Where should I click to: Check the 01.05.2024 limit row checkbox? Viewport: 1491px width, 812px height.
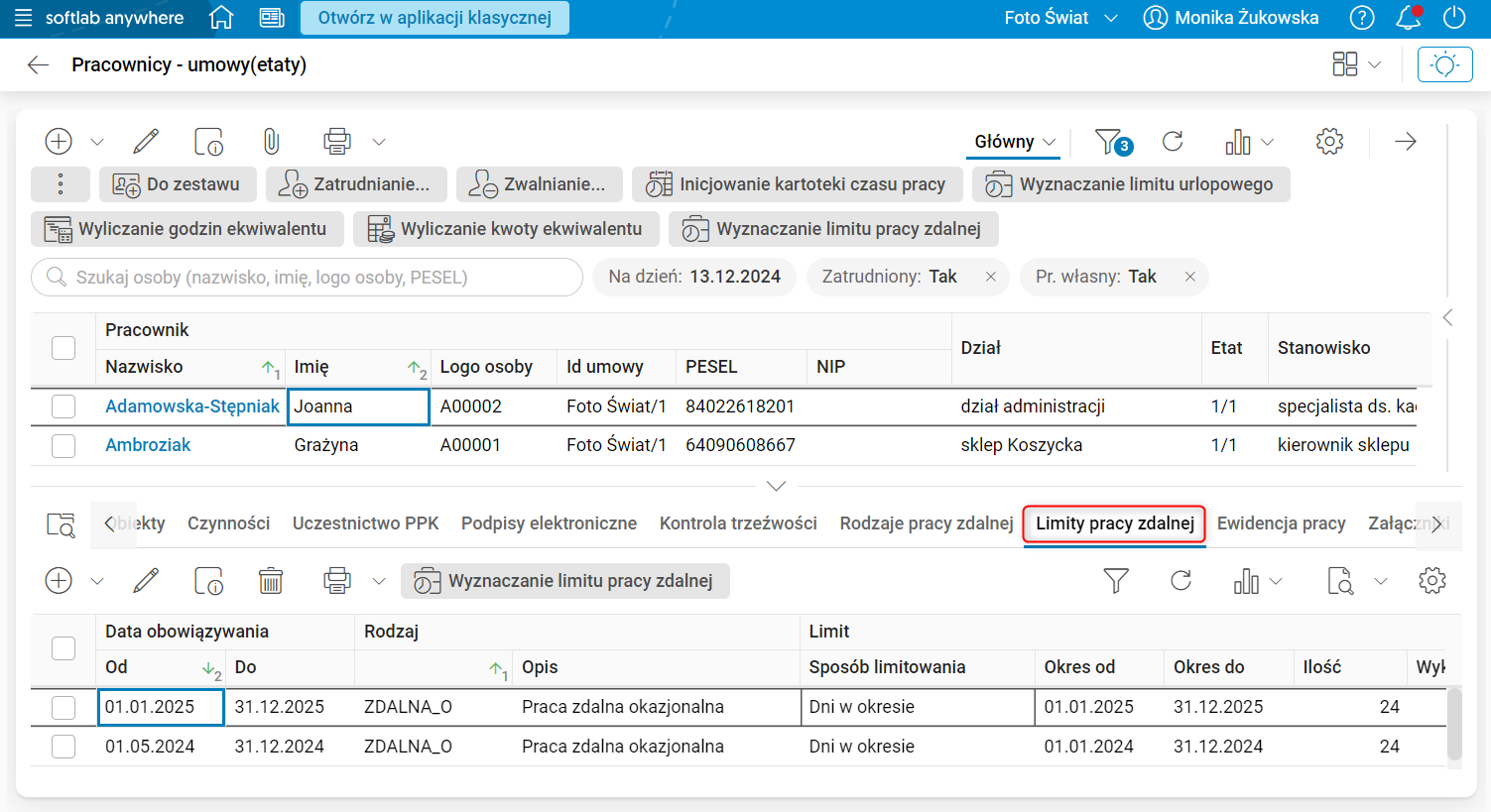point(63,747)
